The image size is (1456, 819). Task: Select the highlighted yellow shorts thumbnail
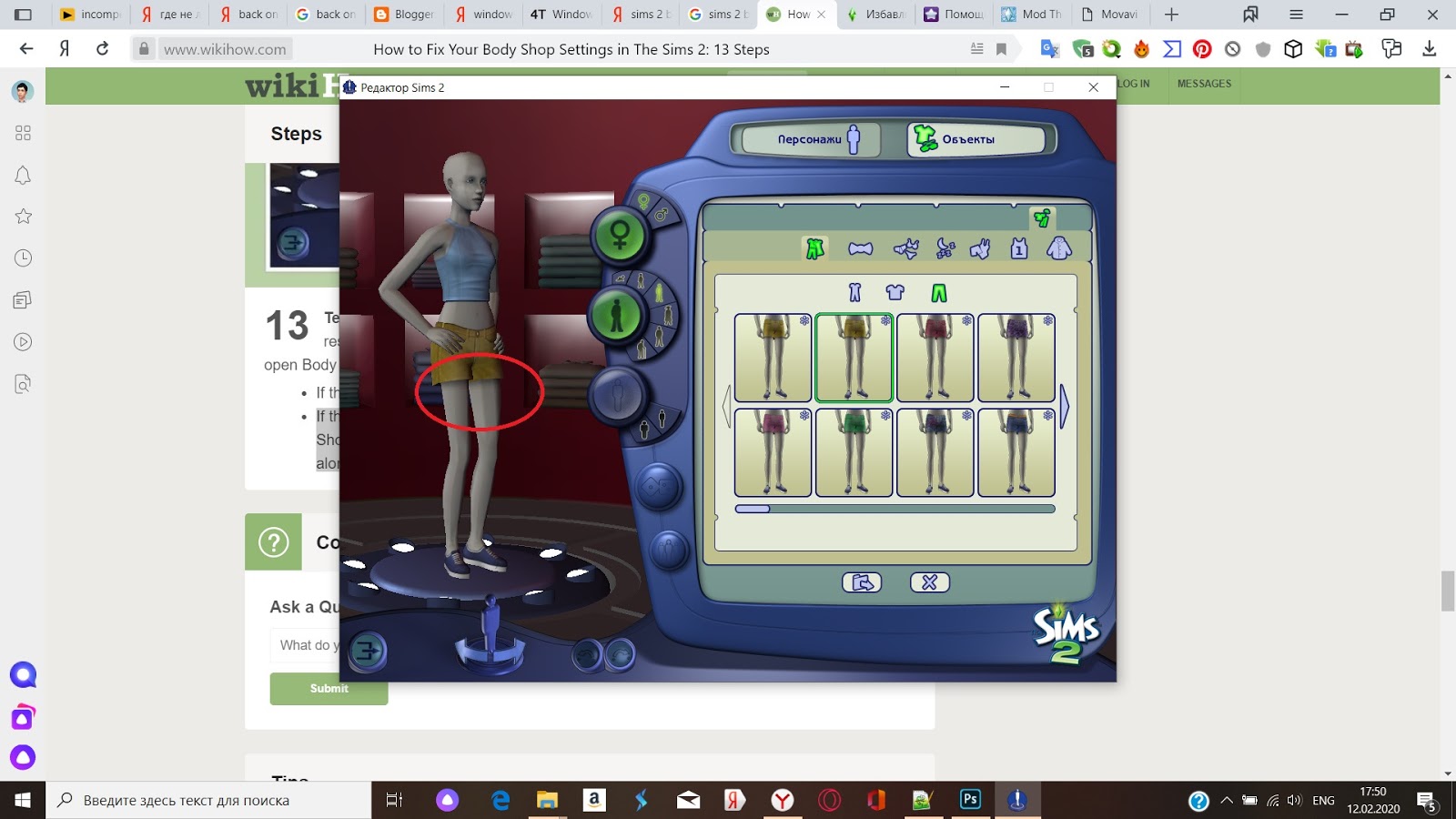point(854,358)
